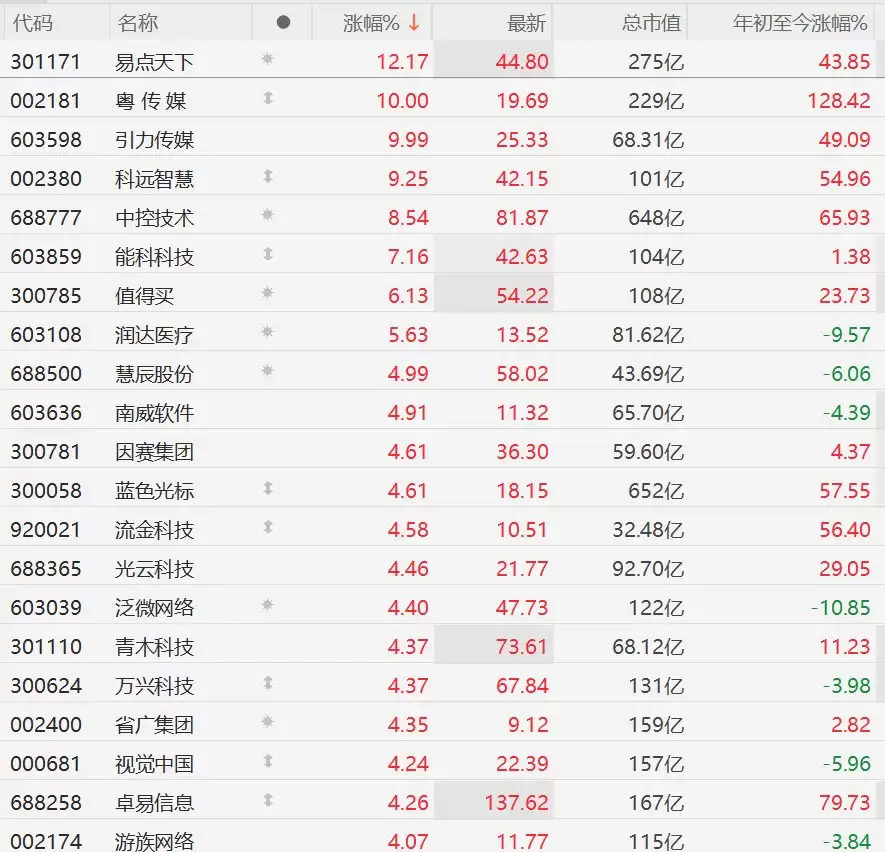Image resolution: width=885 pixels, height=852 pixels.
Task: Open stock 引力传媒 by its name
Action: click(154, 140)
